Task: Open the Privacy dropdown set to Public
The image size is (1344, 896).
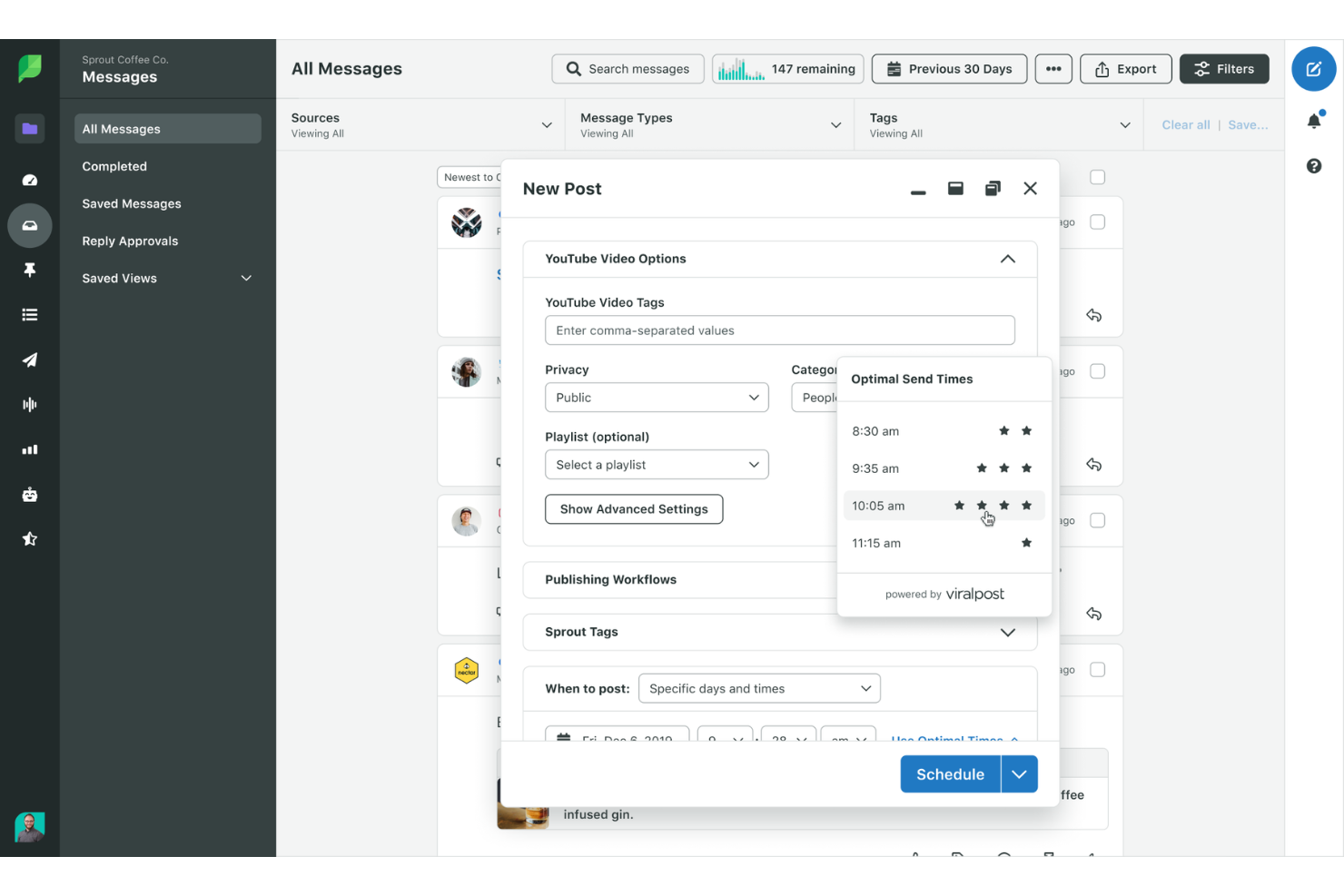Action: point(657,397)
